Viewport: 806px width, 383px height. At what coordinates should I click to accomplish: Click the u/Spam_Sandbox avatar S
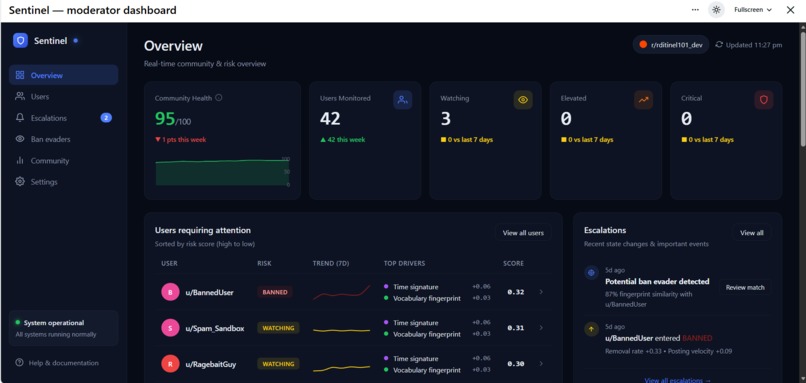tap(170, 328)
